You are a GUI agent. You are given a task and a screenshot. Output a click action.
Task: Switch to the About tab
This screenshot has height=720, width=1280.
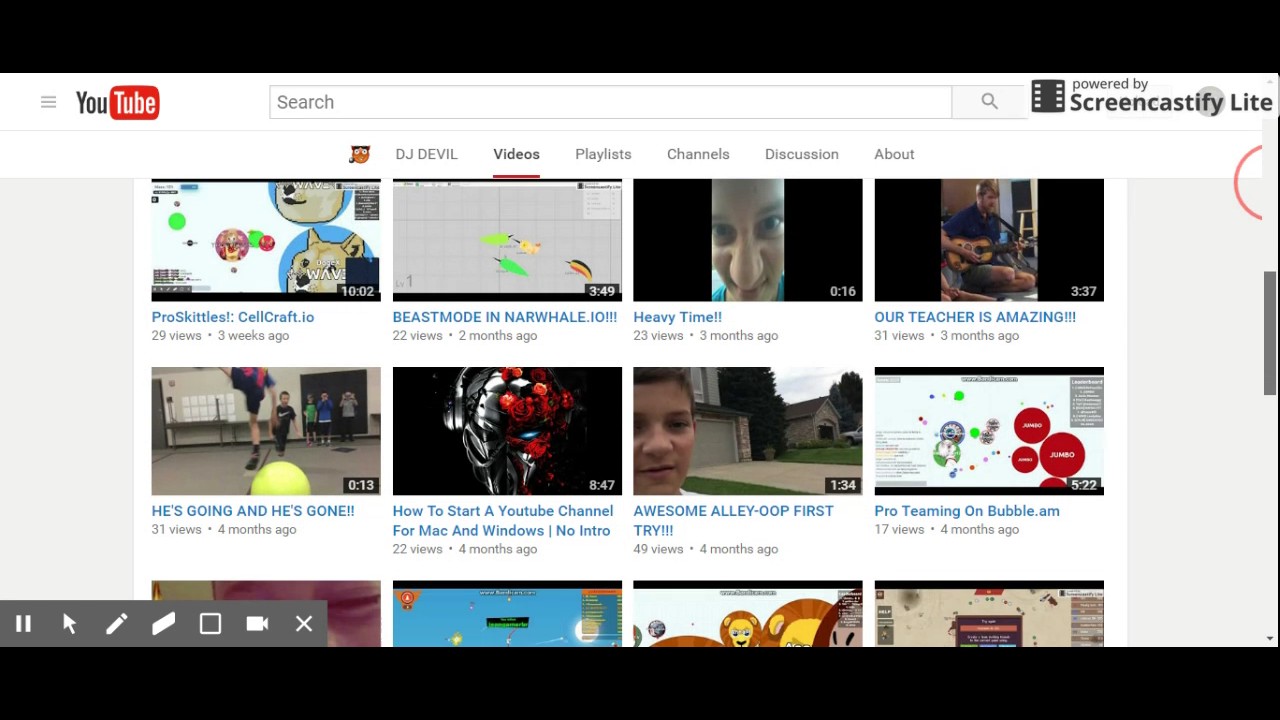pos(894,154)
